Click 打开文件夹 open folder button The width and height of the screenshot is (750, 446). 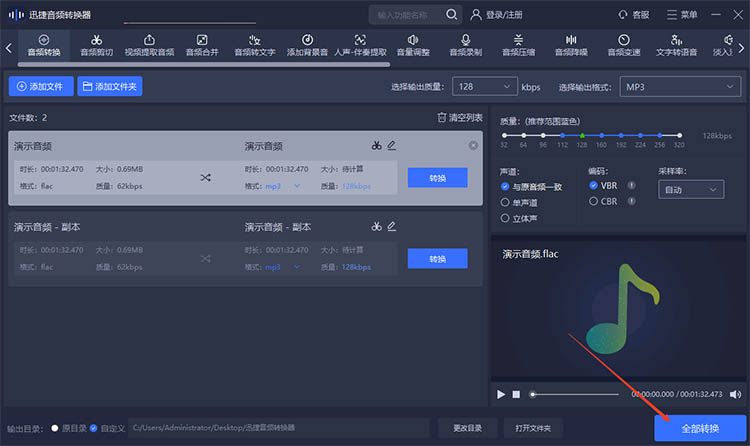point(532,428)
